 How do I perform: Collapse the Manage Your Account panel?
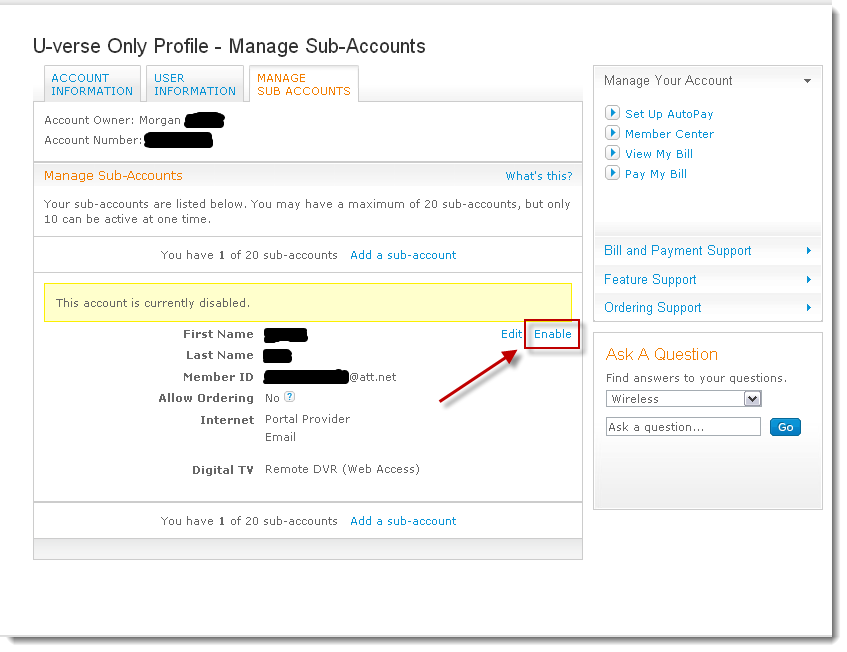[807, 81]
